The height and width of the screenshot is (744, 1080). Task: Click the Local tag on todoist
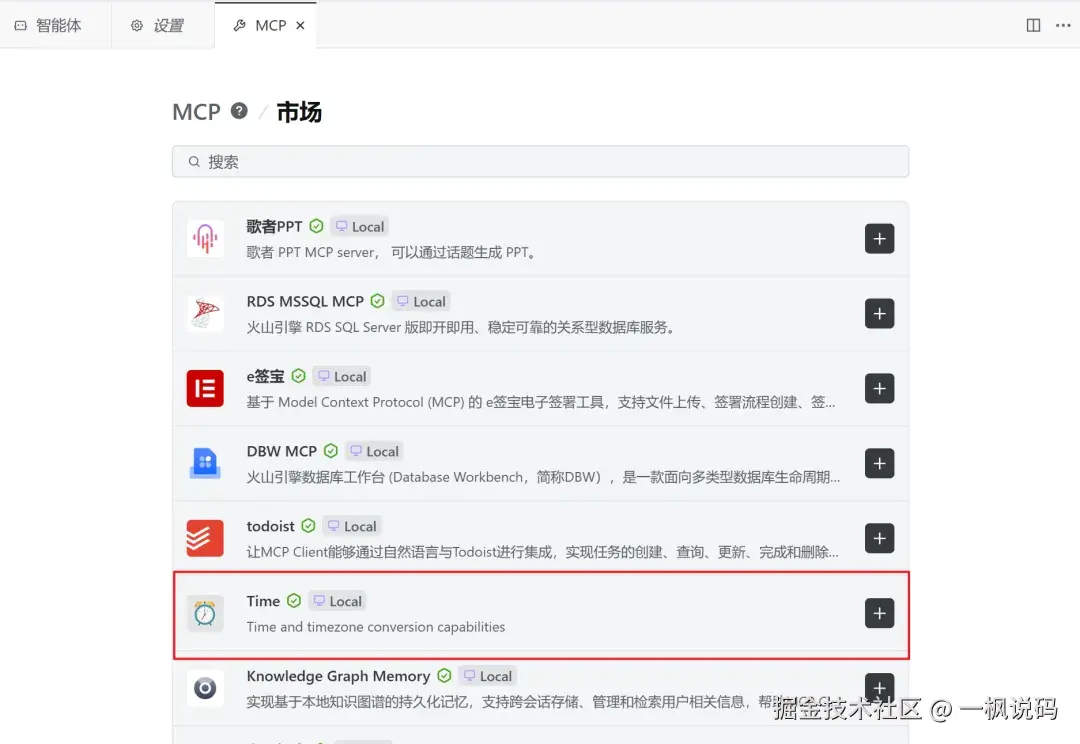tap(352, 526)
